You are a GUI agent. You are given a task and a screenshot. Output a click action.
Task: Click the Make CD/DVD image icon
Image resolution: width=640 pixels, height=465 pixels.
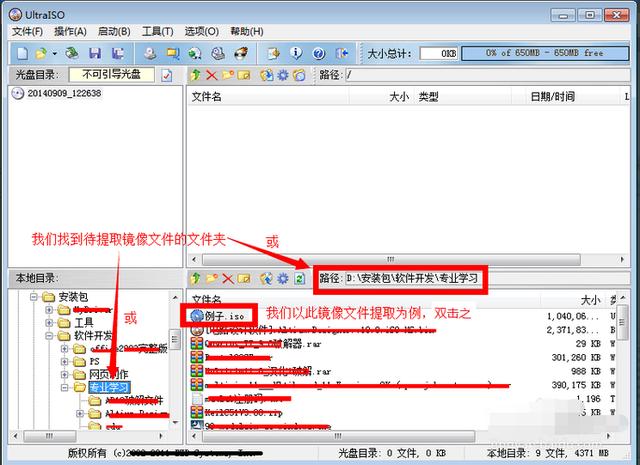coord(150,53)
